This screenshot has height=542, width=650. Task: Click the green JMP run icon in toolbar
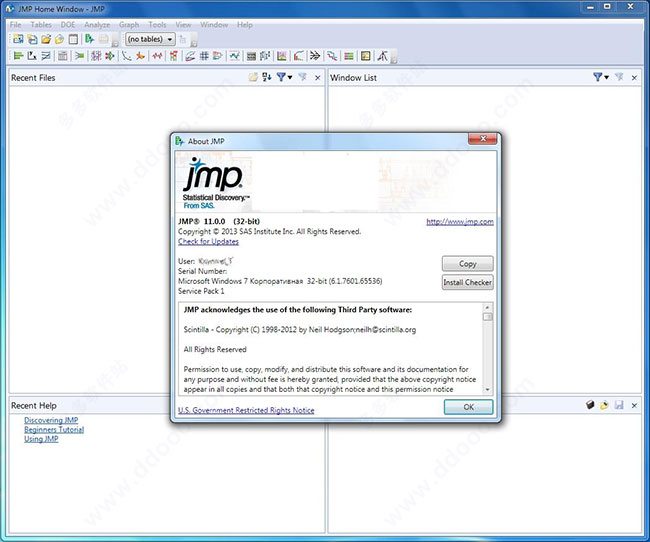89,39
